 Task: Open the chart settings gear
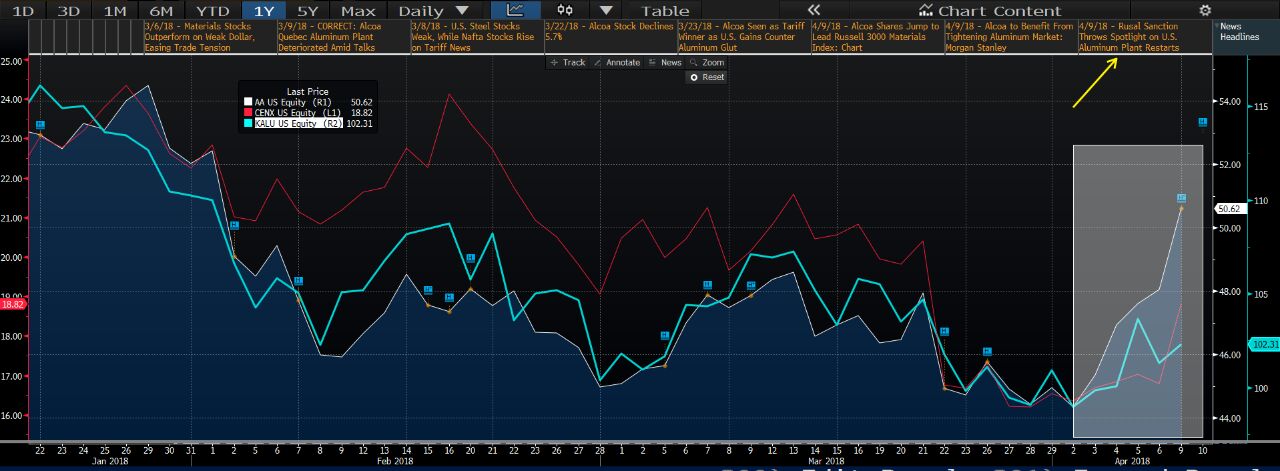click(1204, 10)
